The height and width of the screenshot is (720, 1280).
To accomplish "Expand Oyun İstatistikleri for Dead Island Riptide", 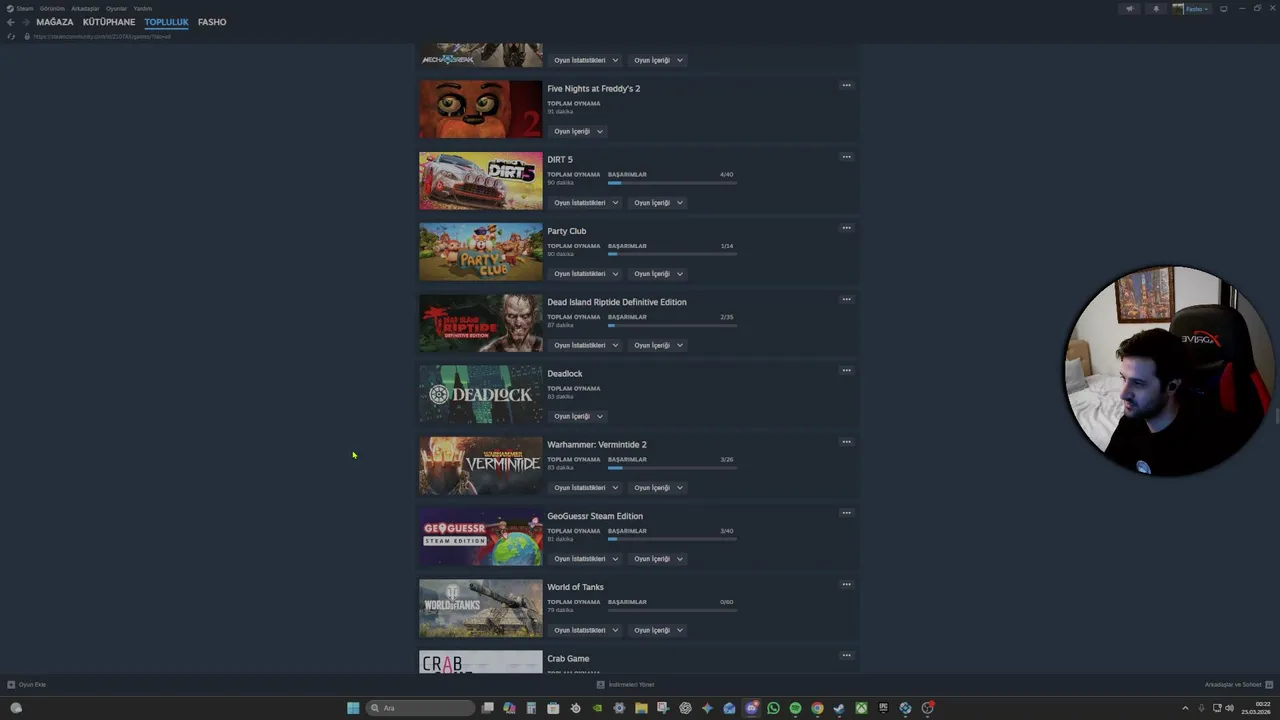I will point(586,345).
